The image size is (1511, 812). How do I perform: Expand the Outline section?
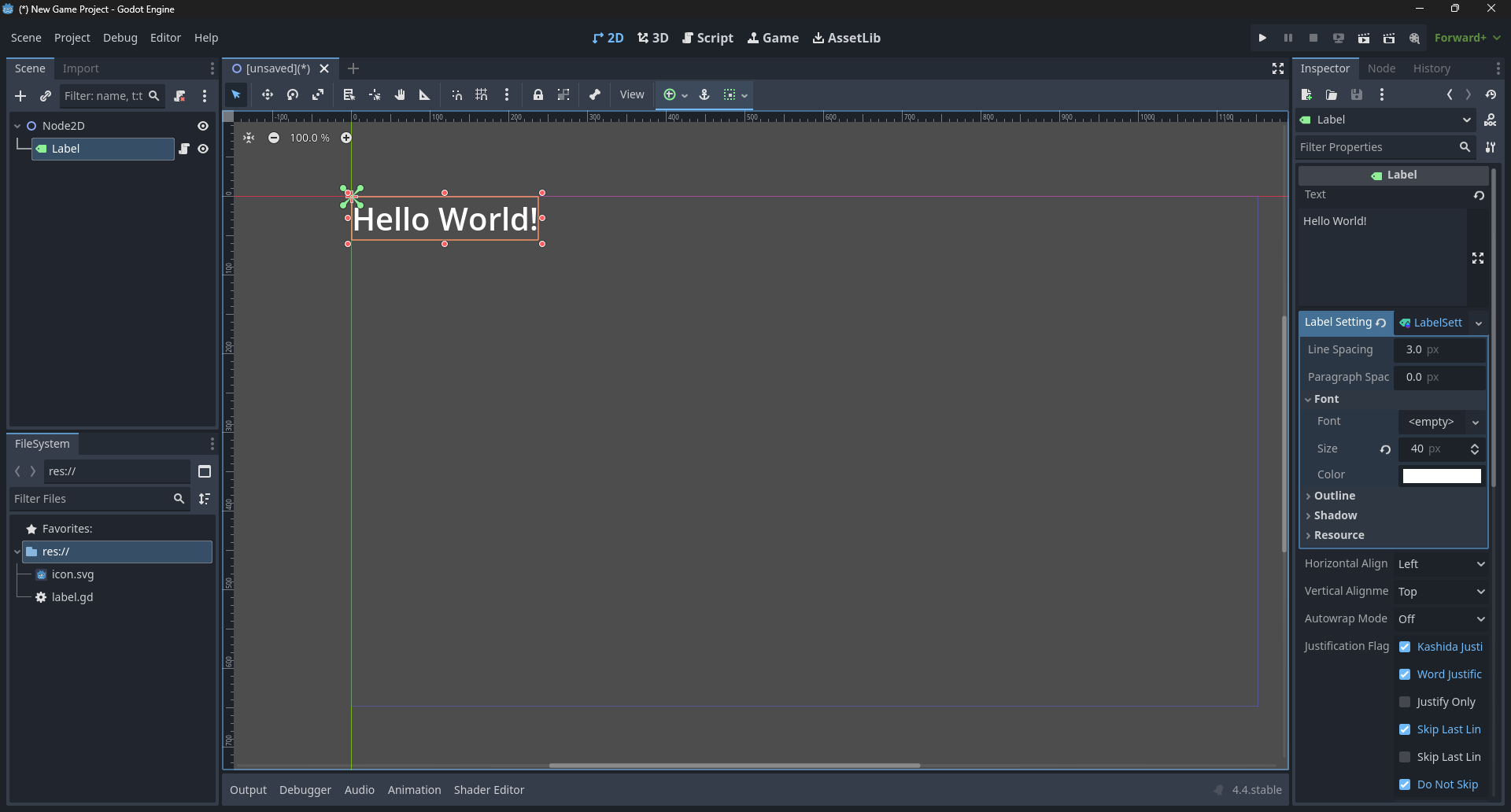(x=1334, y=496)
